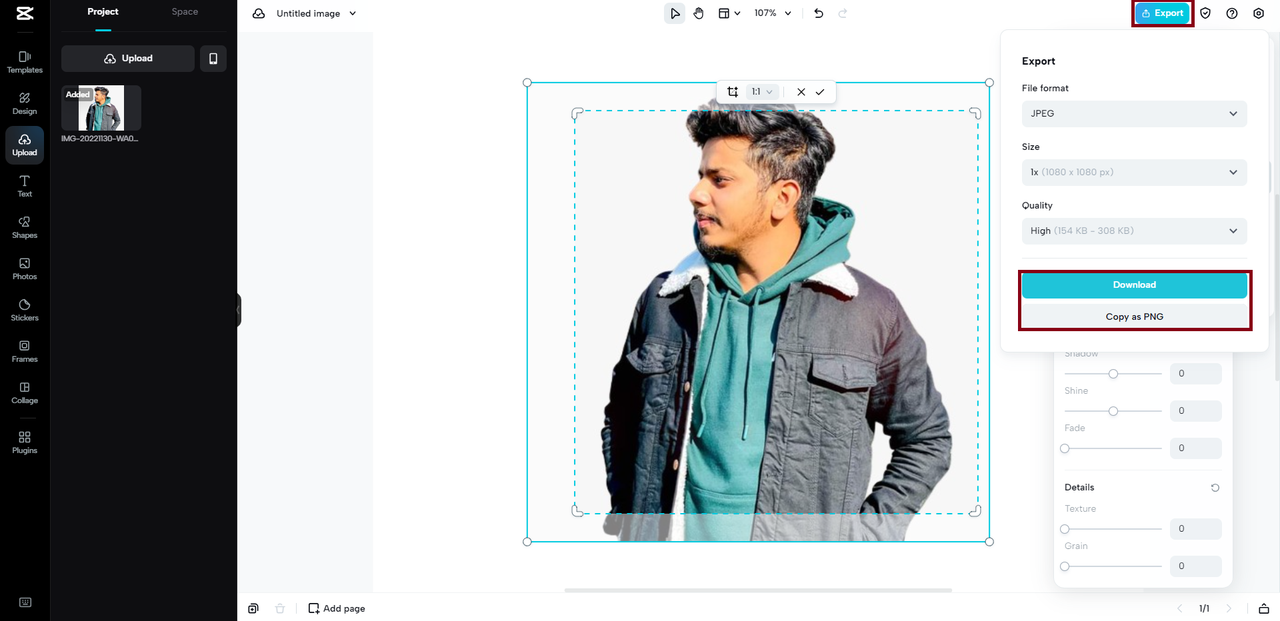
Task: Click the Download button
Action: (x=1134, y=285)
